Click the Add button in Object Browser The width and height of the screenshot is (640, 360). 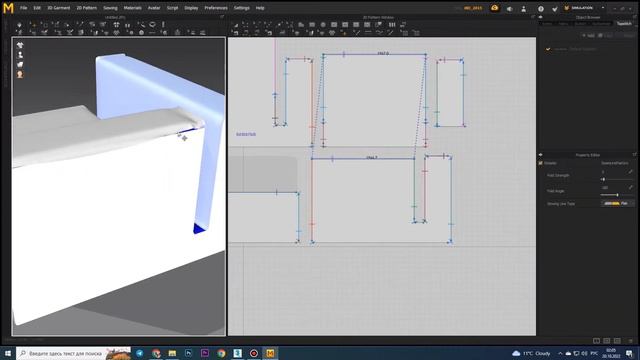(589, 36)
